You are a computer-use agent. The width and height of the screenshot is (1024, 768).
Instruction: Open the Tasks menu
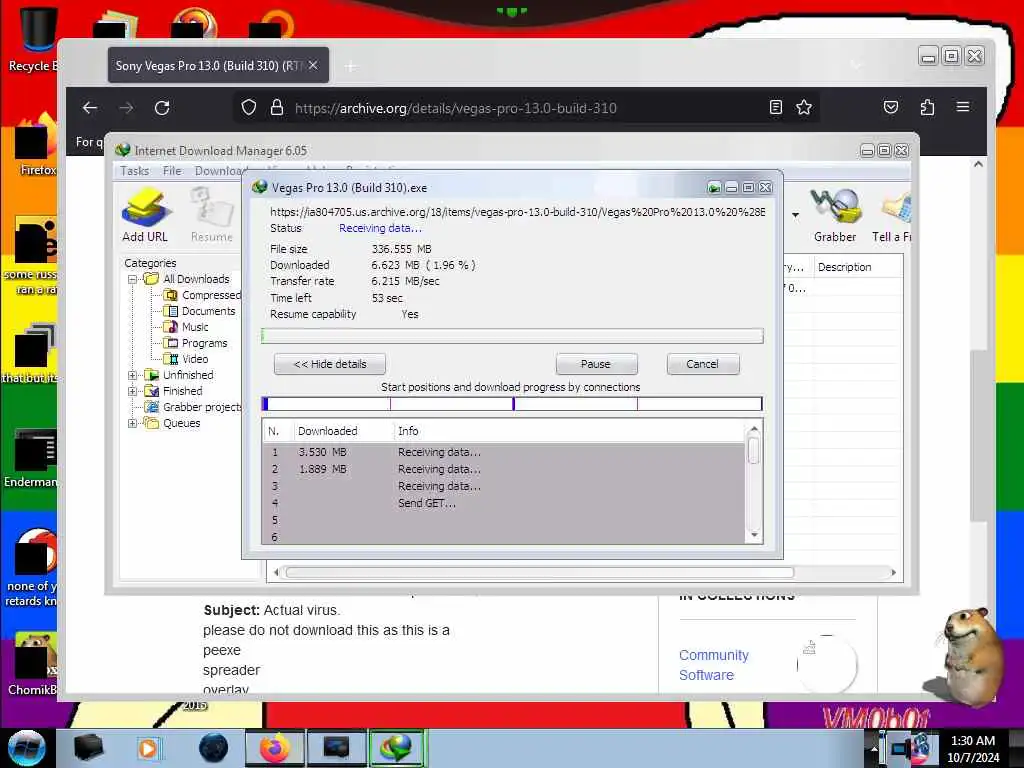[x=135, y=171]
